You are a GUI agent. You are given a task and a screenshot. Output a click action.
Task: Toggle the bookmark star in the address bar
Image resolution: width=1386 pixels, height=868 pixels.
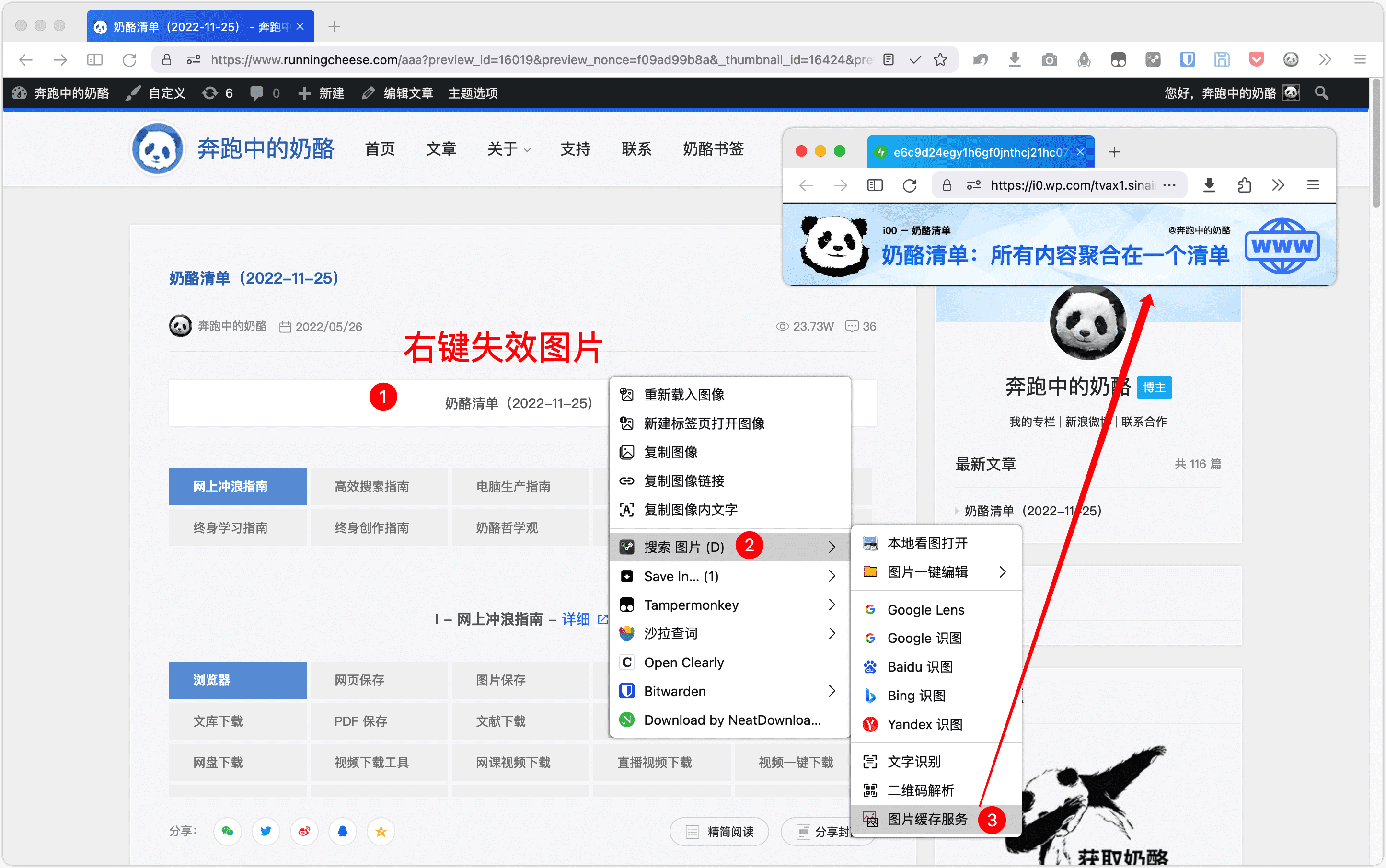pos(940,59)
